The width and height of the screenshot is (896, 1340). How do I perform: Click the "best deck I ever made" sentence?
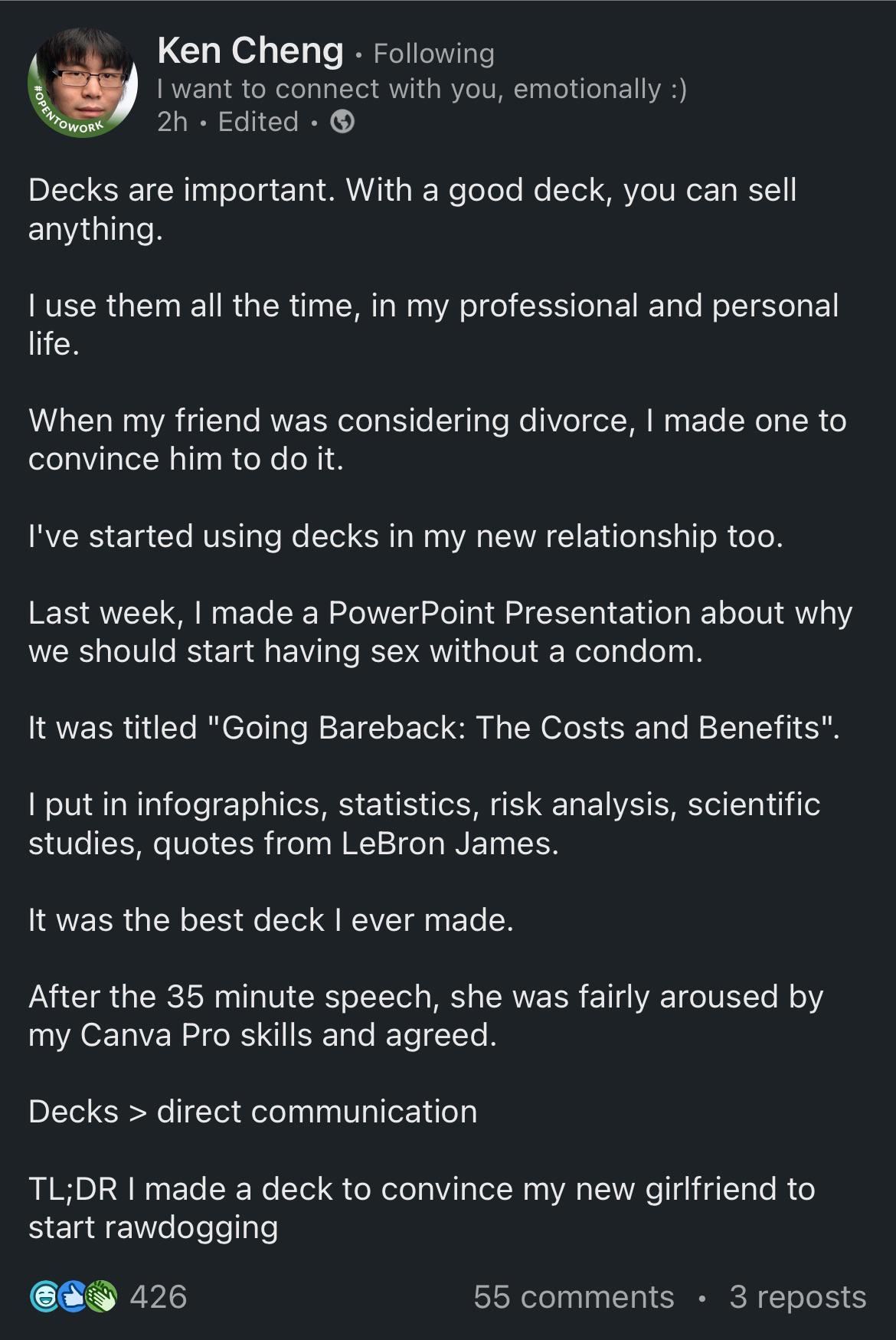[x=270, y=919]
